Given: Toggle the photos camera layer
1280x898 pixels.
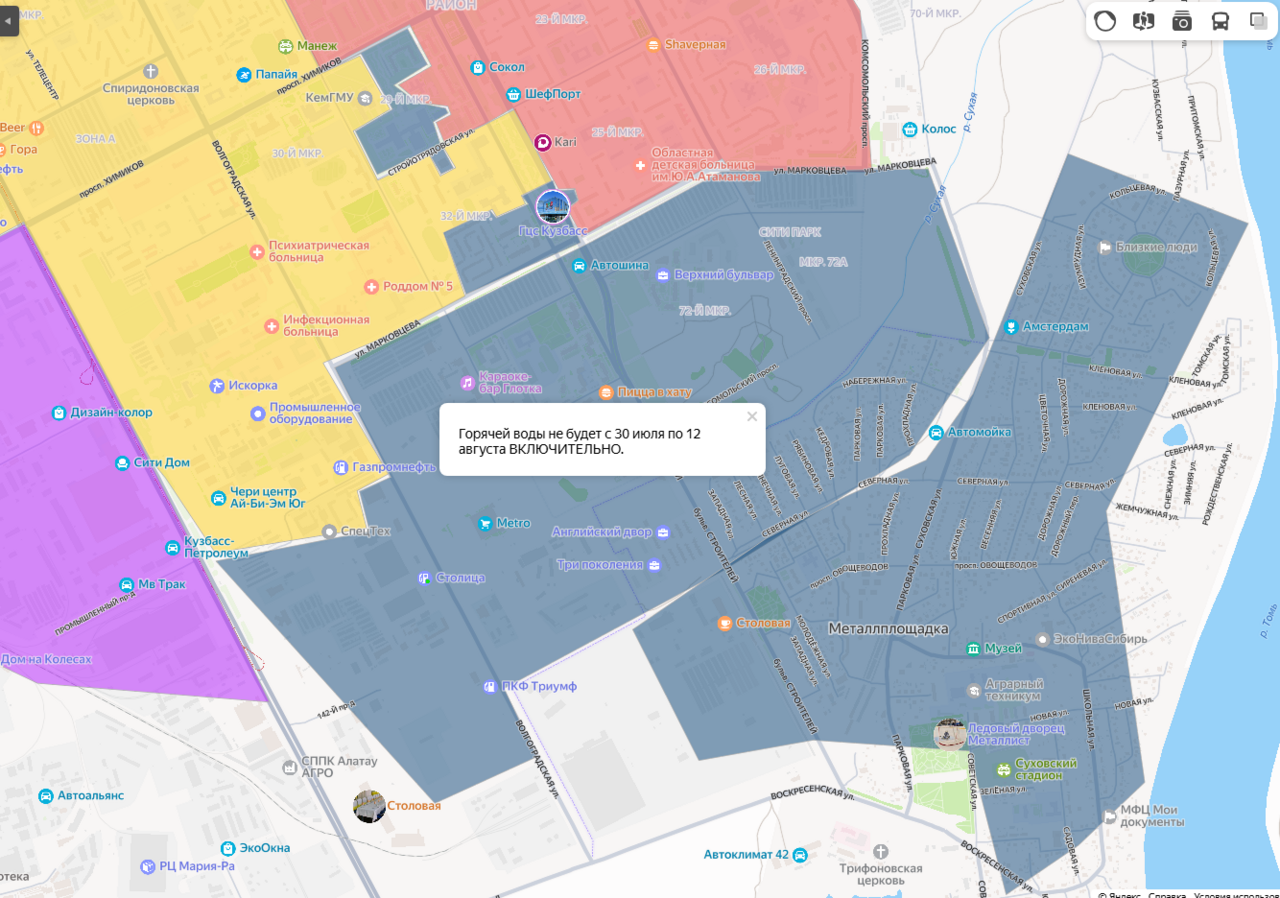Looking at the screenshot, I should point(1182,21).
